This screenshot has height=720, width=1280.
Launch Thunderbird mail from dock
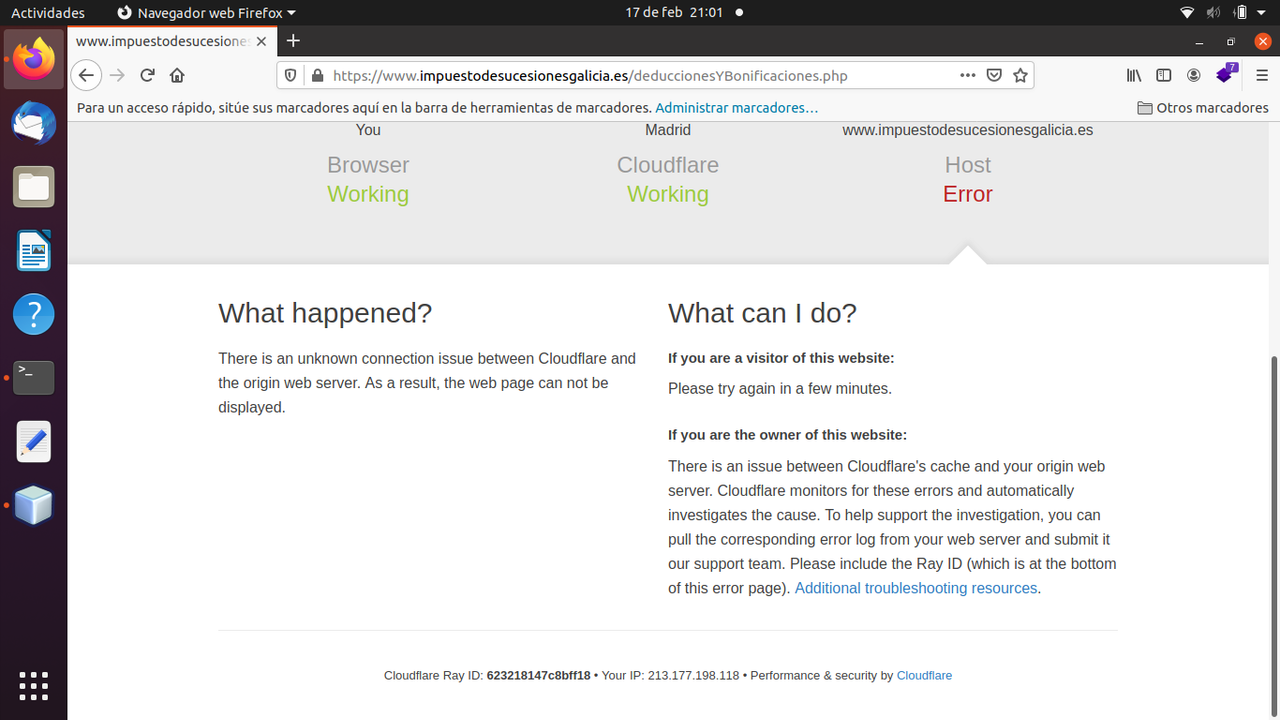pos(34,124)
